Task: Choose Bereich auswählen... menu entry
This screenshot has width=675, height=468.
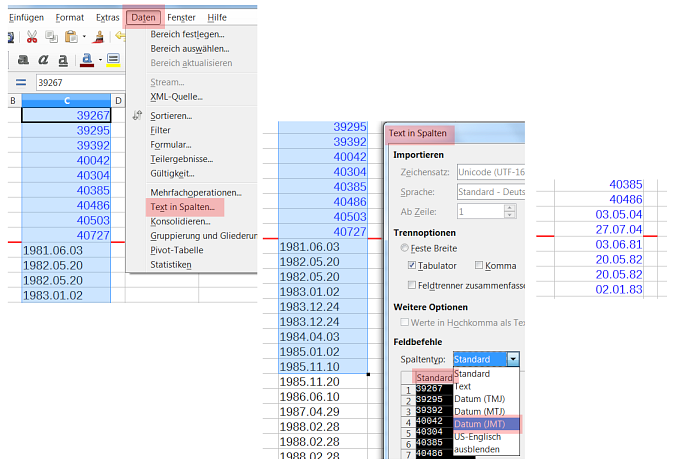Action: pyautogui.click(x=190, y=49)
